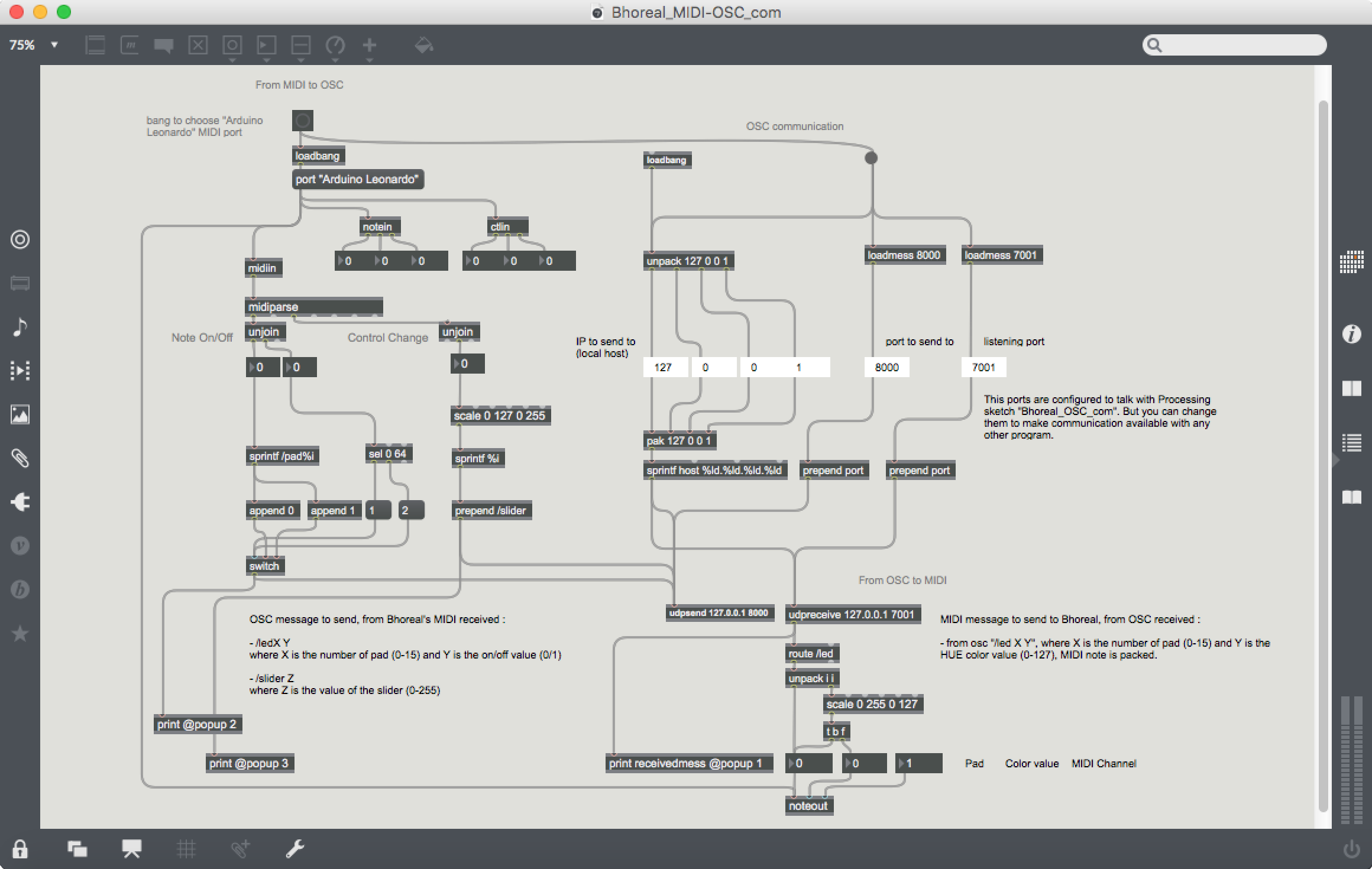
Task: Open the Inspector info icon on right
Action: (x=1351, y=334)
